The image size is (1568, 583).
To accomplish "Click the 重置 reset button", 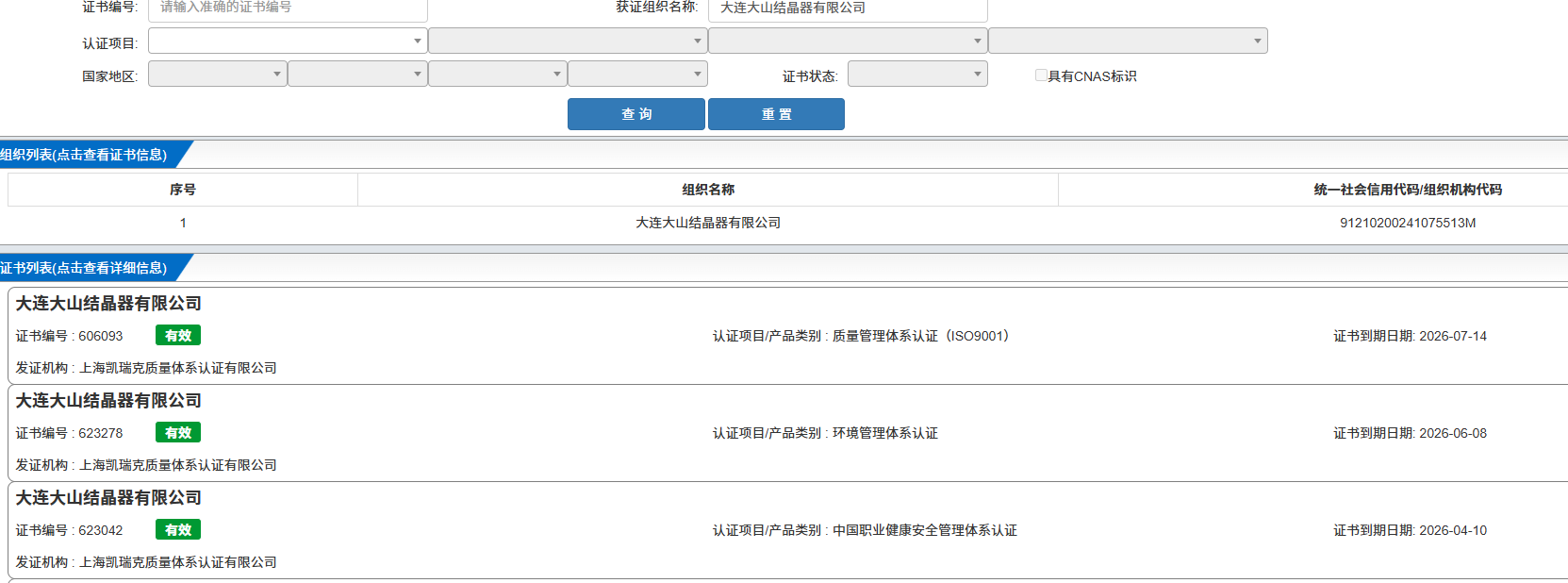I will pos(776,114).
